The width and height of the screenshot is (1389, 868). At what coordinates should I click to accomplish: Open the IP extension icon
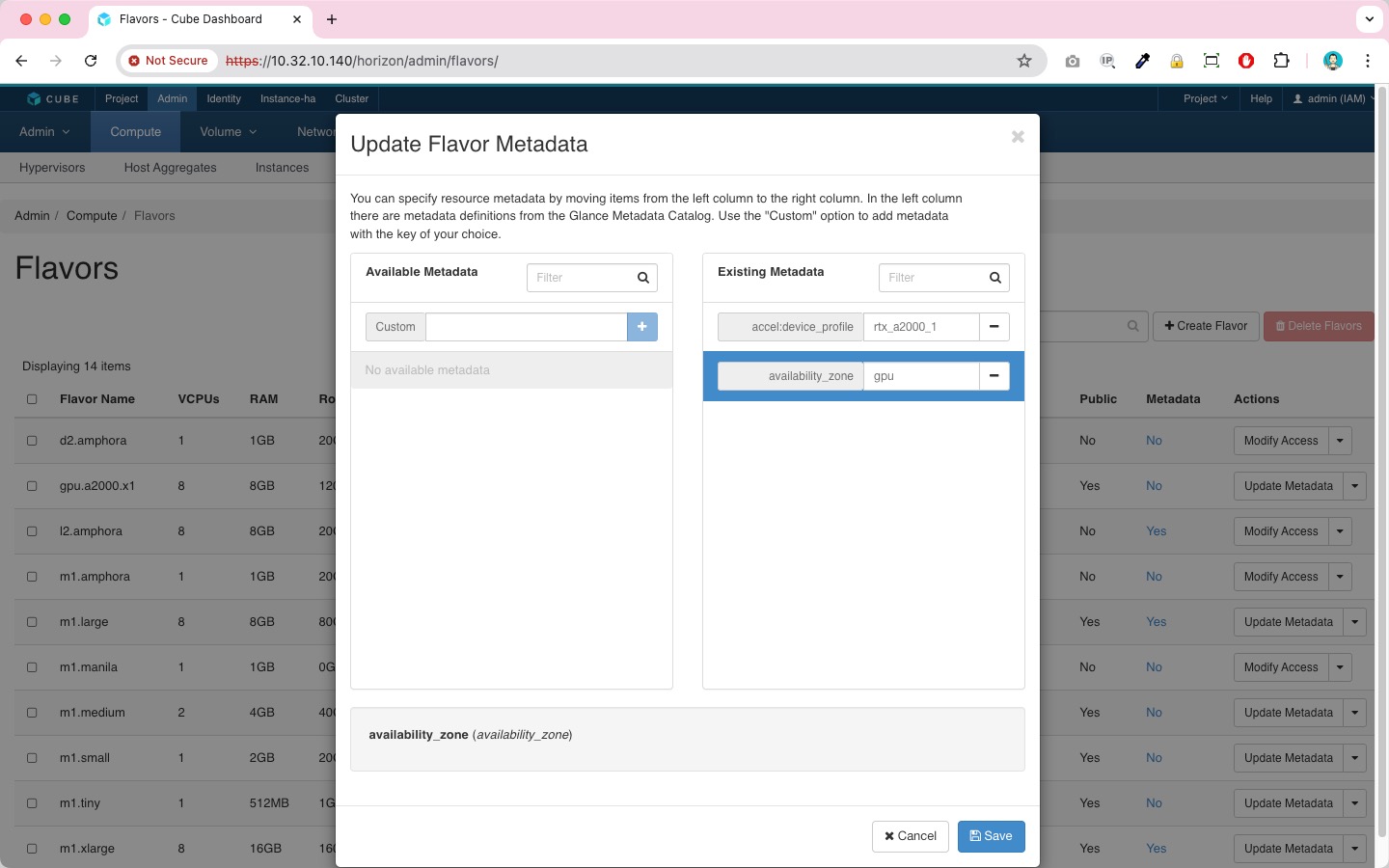(x=1107, y=61)
